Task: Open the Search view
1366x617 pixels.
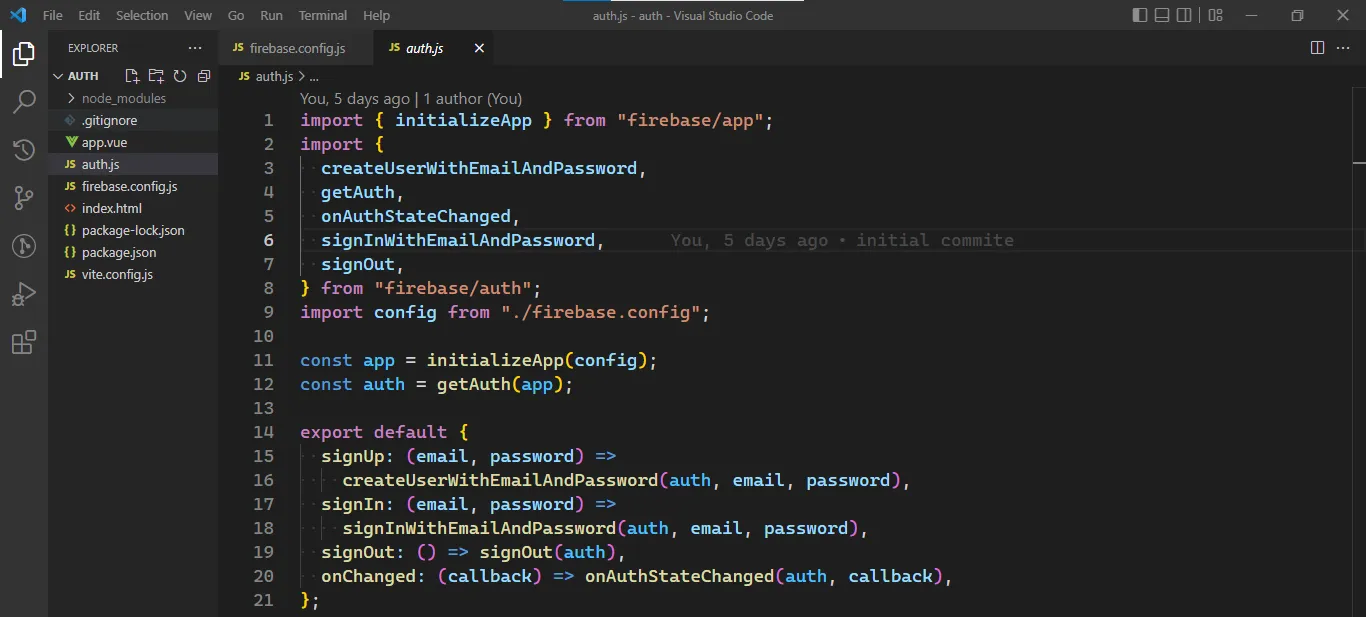Action: (24, 101)
